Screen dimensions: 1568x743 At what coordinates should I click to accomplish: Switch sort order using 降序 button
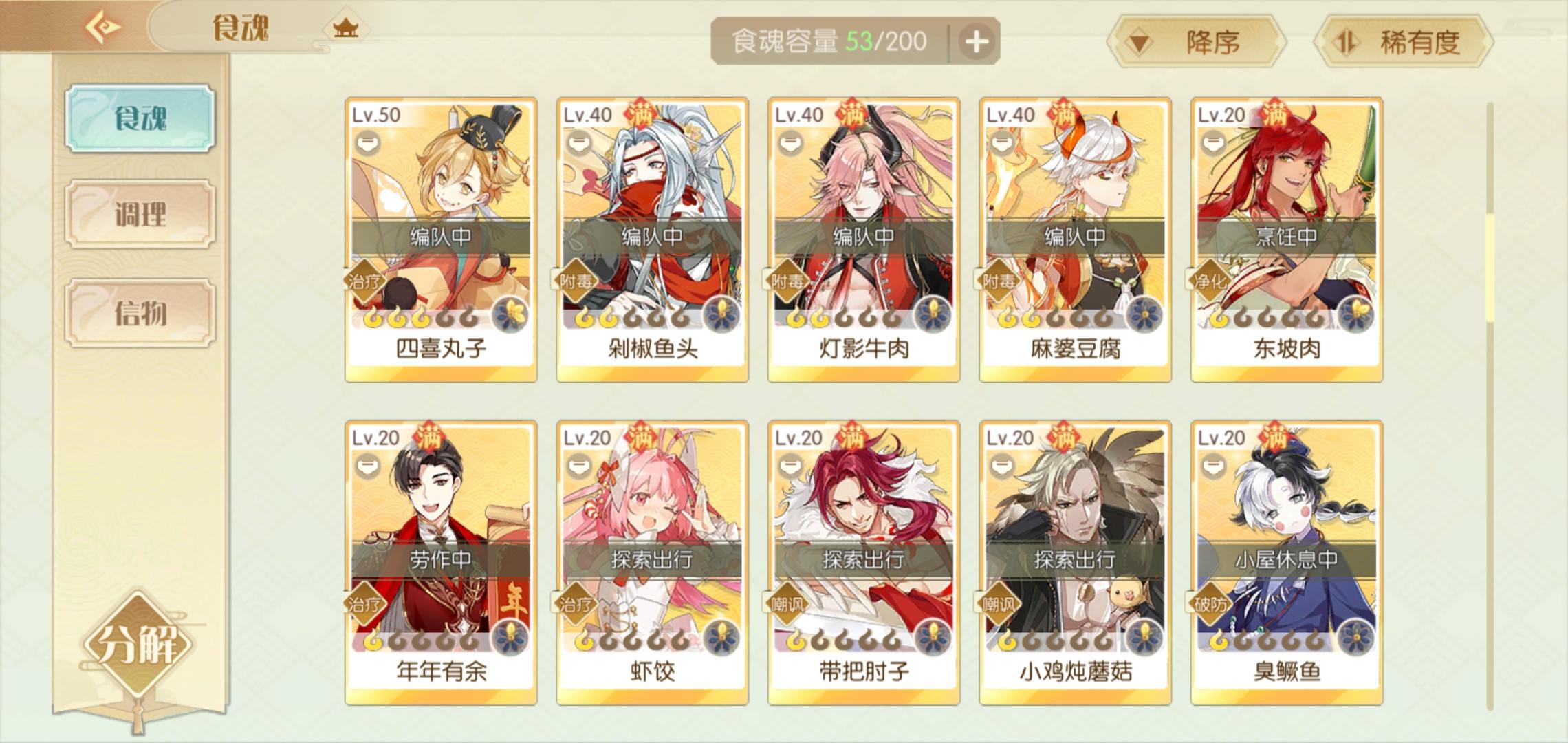[1195, 43]
